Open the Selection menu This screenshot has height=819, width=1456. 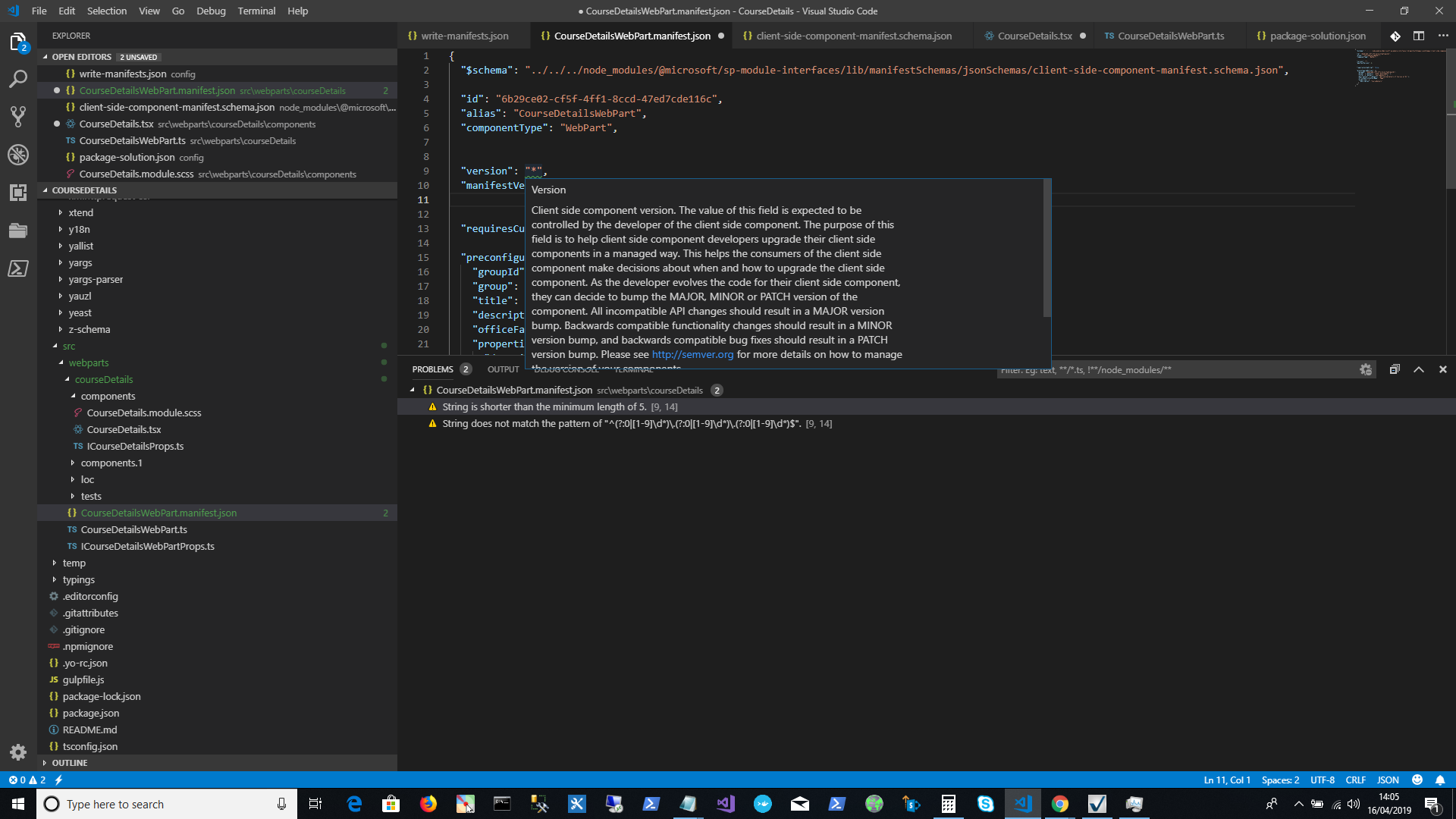click(x=107, y=11)
